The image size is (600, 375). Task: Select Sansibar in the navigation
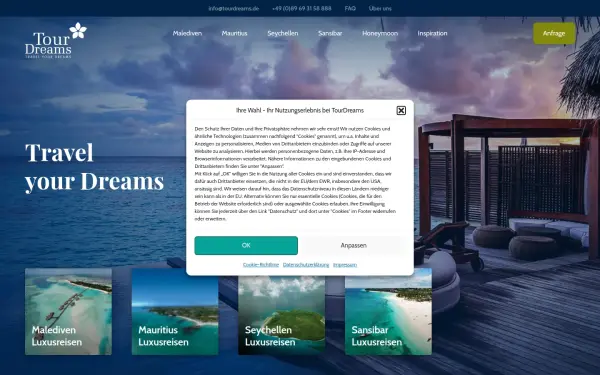click(x=330, y=33)
